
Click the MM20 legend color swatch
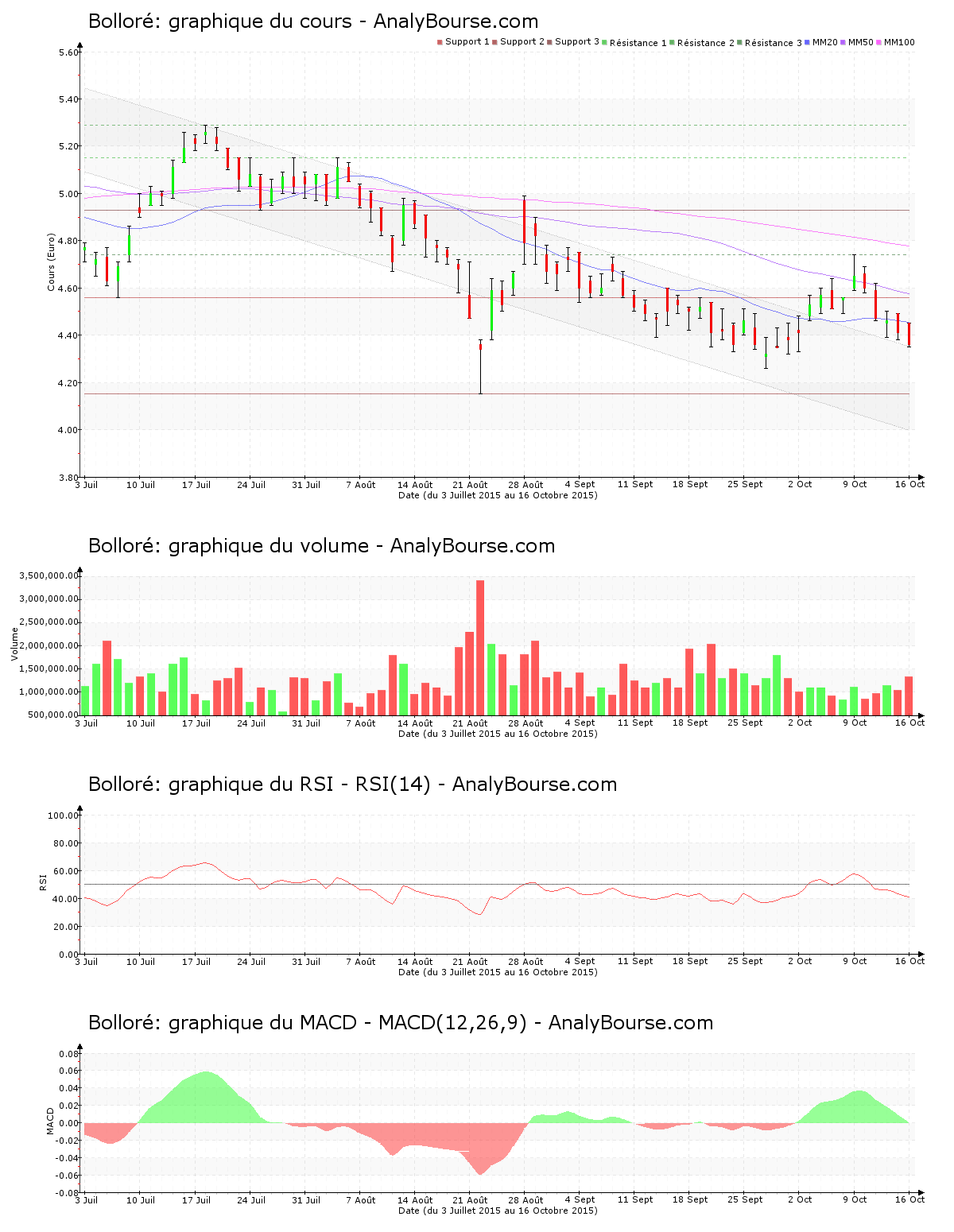pos(808,42)
